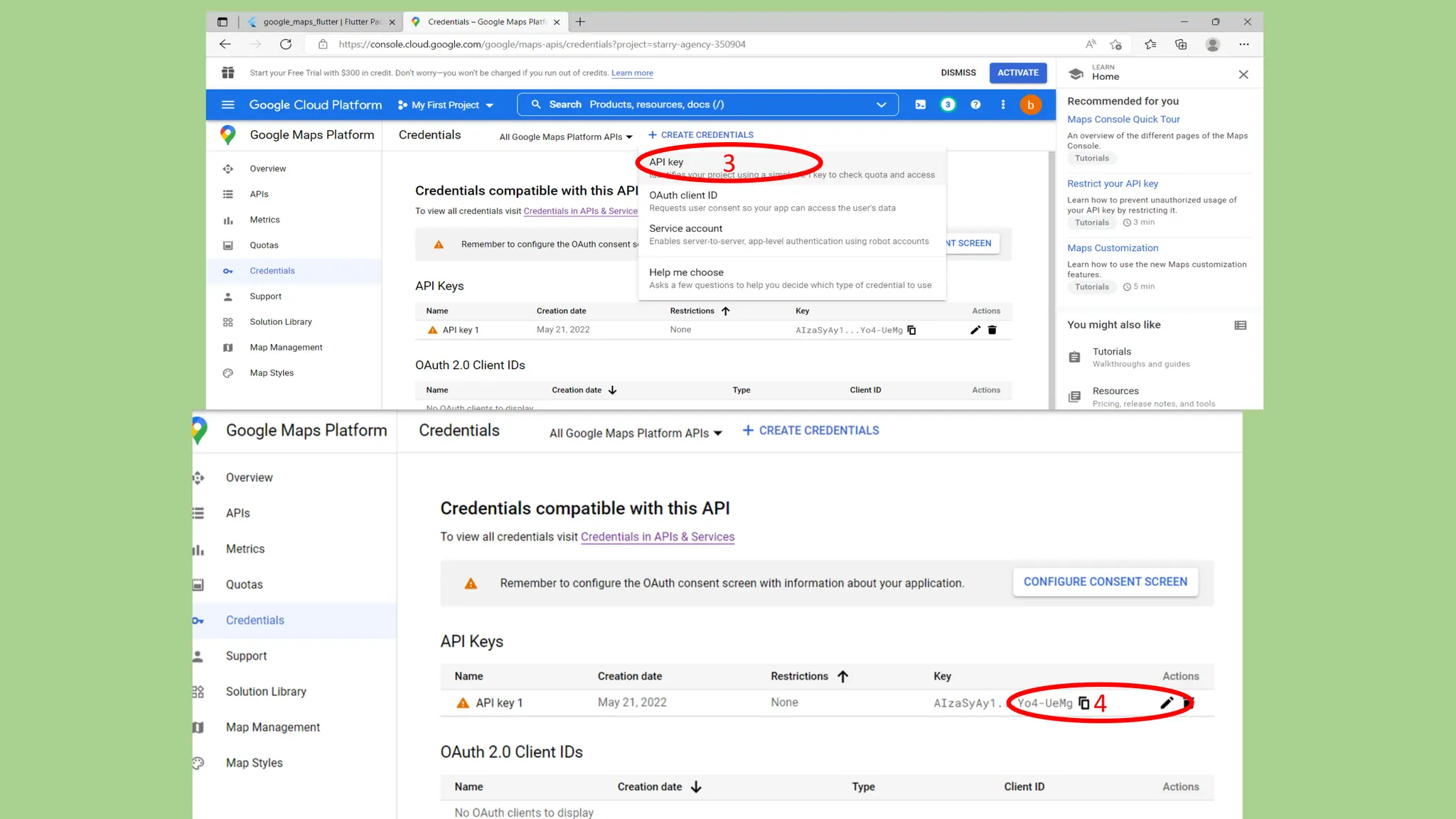Click the notifications badge showing 3
The width and height of the screenshot is (1456, 819).
click(x=948, y=105)
